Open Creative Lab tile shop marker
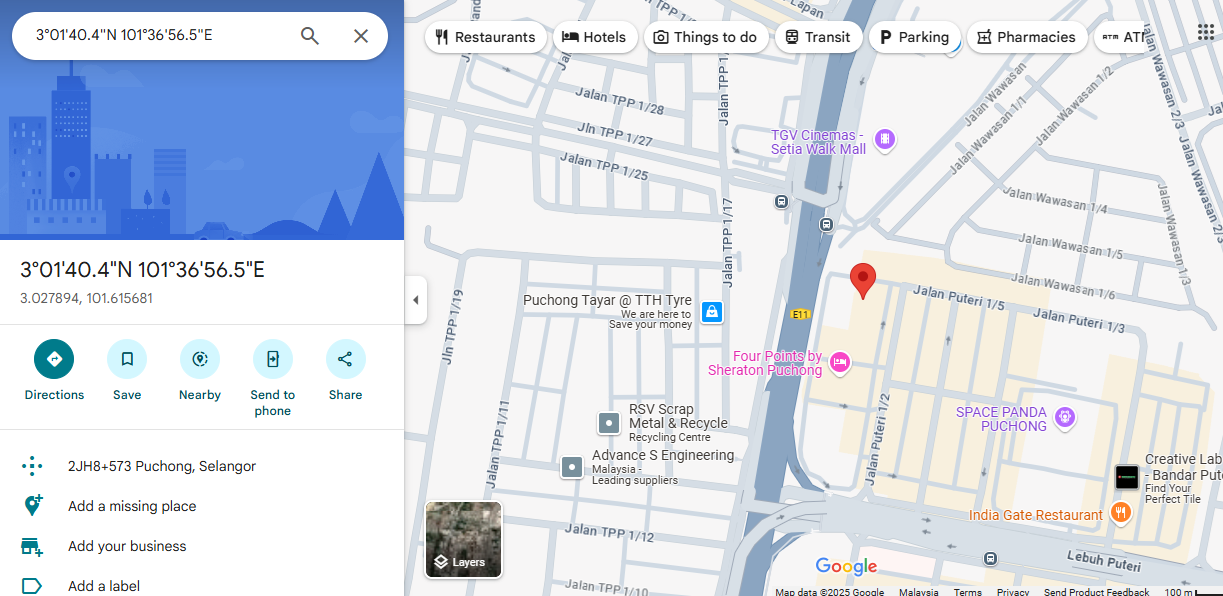Image resolution: width=1223 pixels, height=596 pixels. pyautogui.click(x=1127, y=477)
